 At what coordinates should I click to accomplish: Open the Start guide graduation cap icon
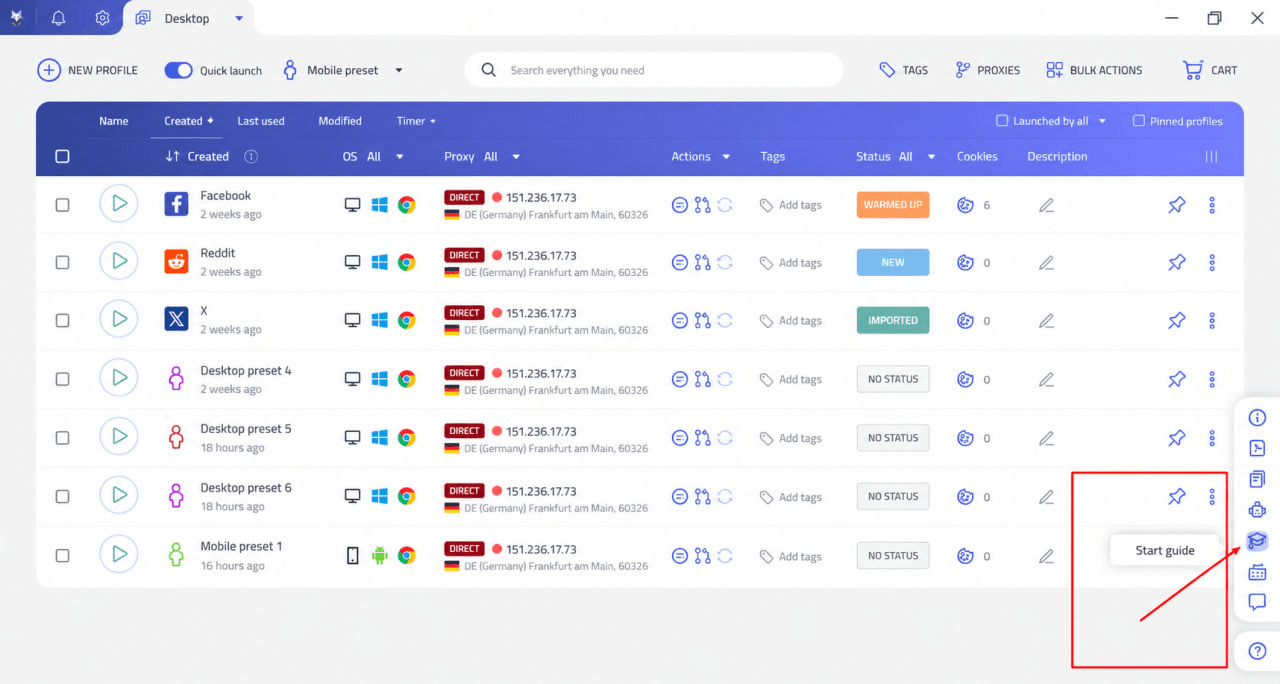(x=1257, y=541)
